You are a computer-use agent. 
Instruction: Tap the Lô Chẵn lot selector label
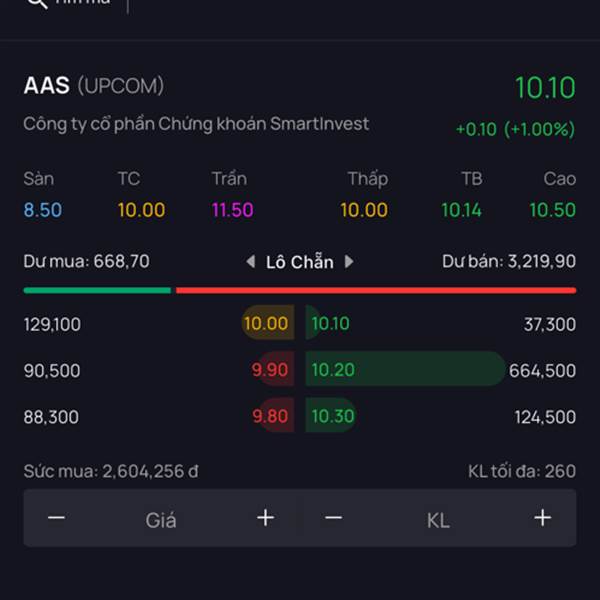300,262
